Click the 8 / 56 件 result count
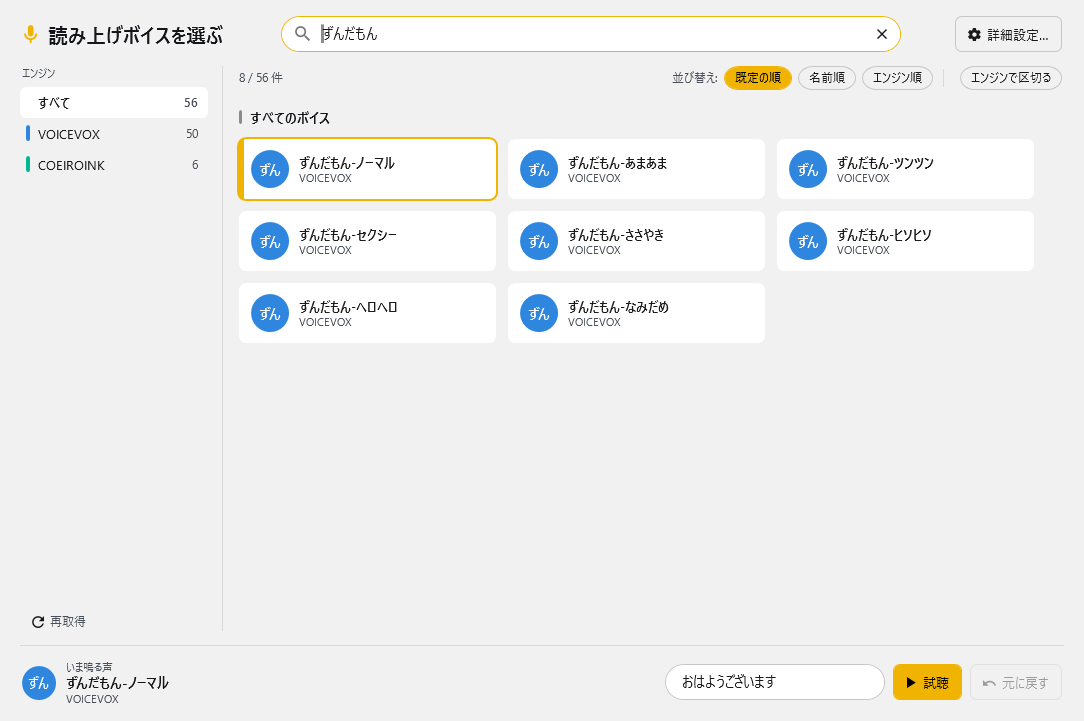This screenshot has width=1084, height=721. pos(261,77)
